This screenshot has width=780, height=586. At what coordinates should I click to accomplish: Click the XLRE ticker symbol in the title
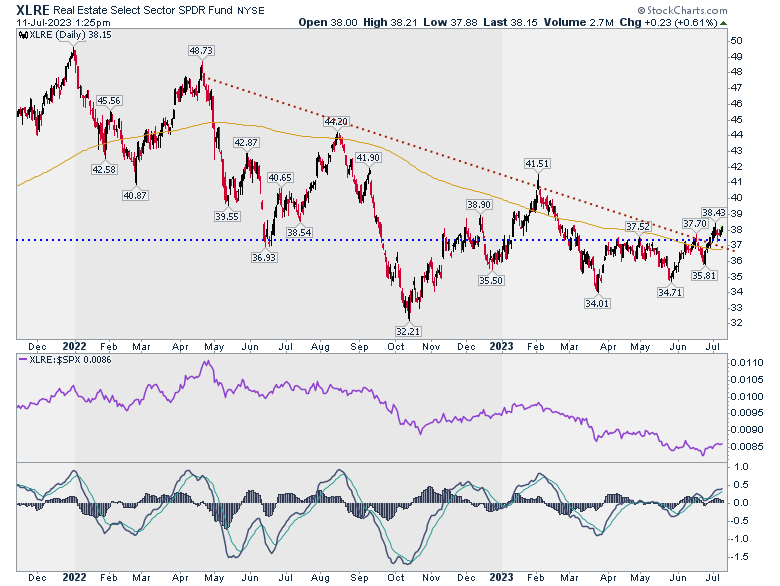[33, 10]
